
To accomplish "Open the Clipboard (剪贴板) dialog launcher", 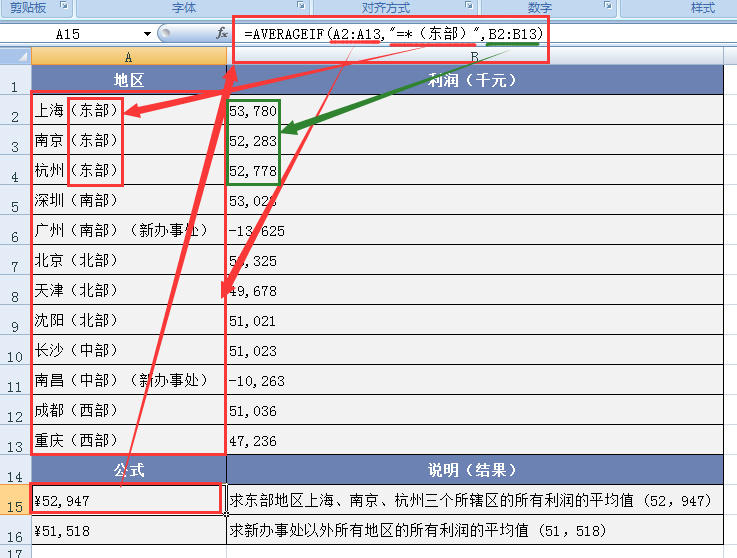I will tap(64, 6).
